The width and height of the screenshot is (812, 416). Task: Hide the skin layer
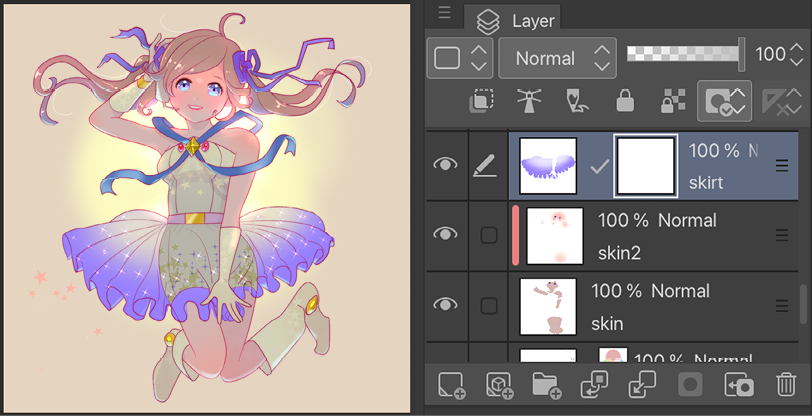click(445, 304)
